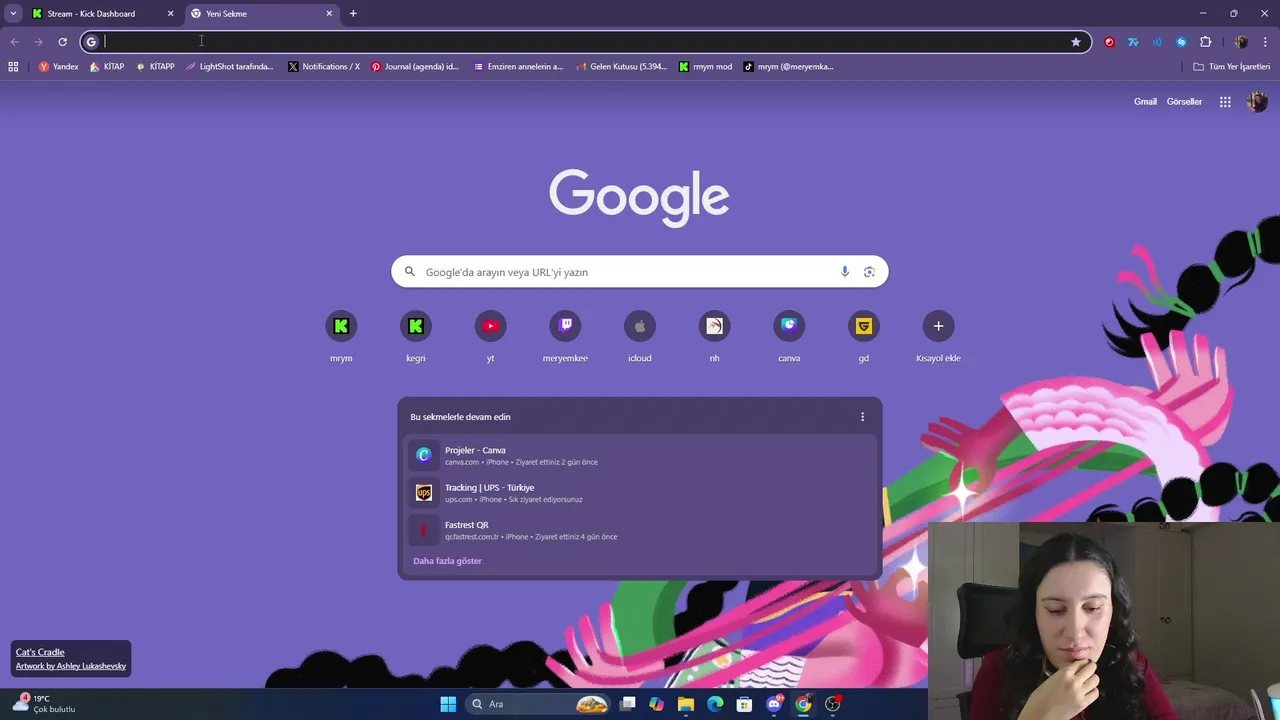1280x720 pixels.
Task: Open the kegri shortcut
Action: pos(416,337)
